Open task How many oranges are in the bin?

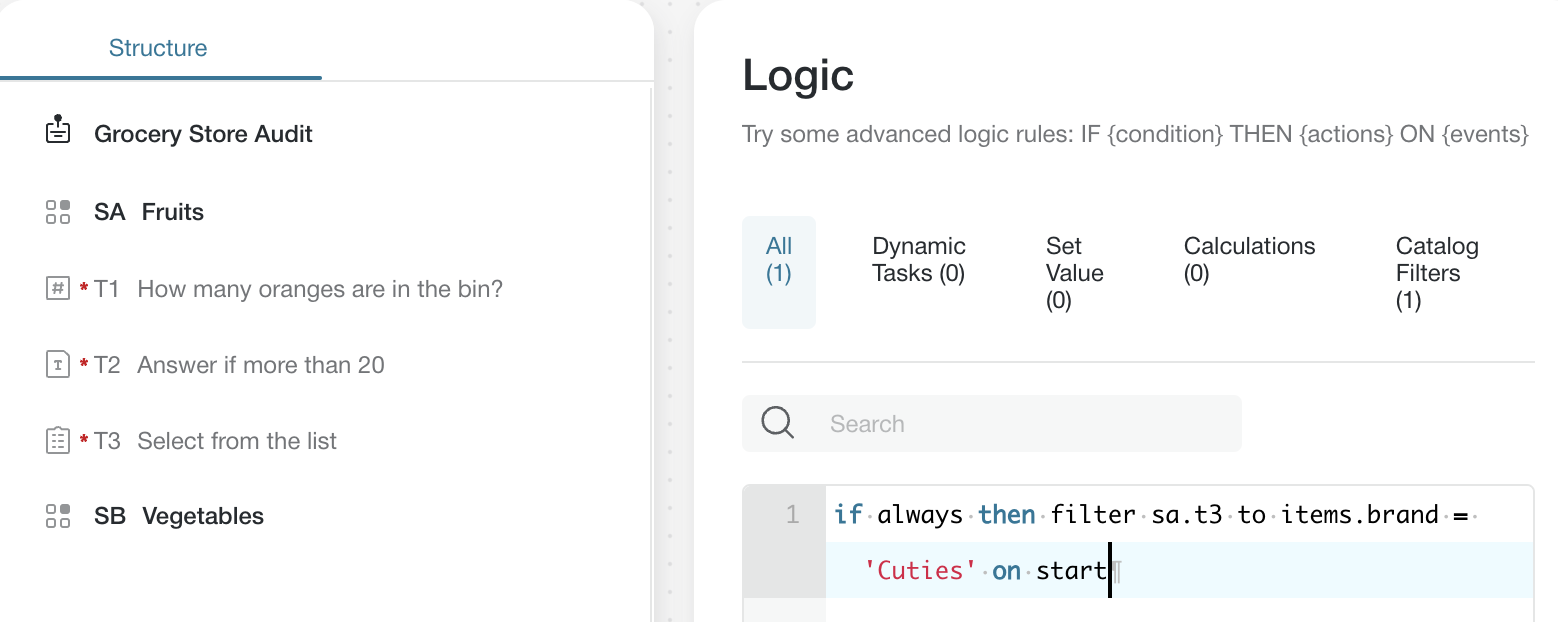coord(320,289)
